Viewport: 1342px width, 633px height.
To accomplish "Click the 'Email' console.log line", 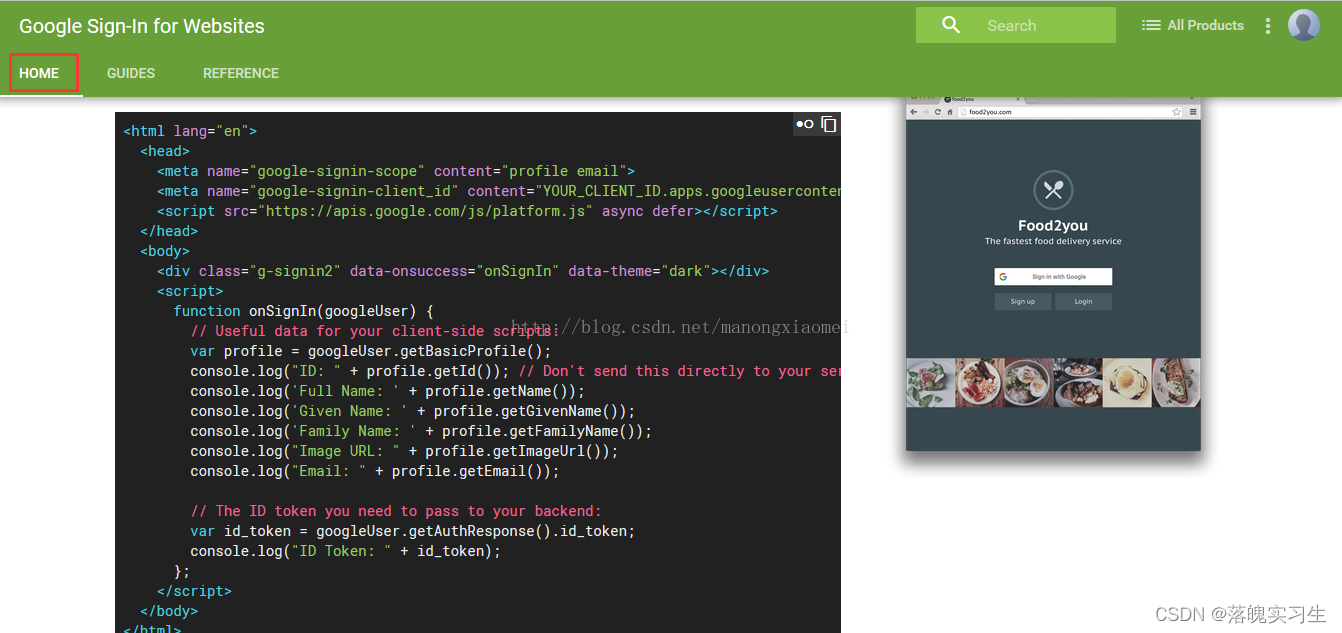I will (x=375, y=471).
